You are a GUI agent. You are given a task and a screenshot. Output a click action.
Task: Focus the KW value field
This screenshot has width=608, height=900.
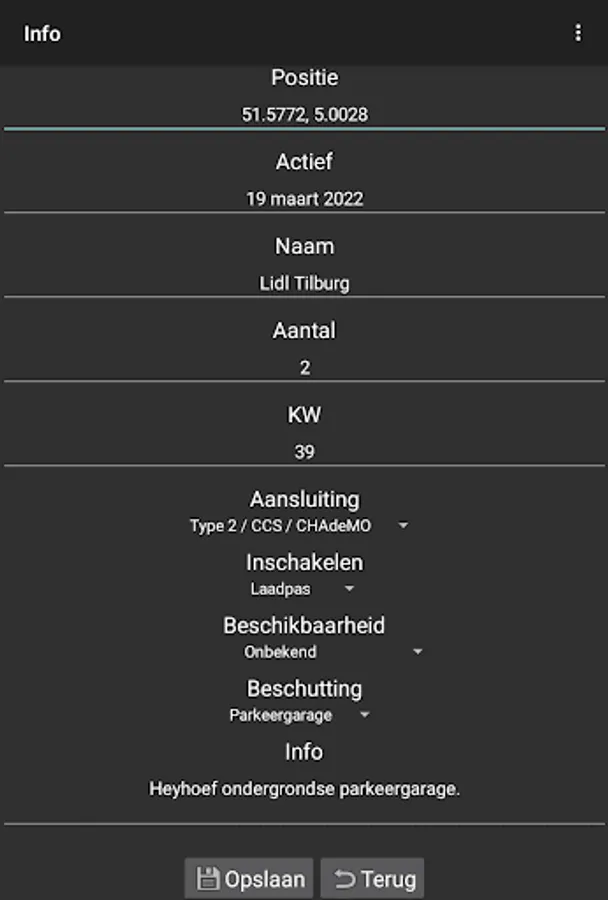[304, 451]
